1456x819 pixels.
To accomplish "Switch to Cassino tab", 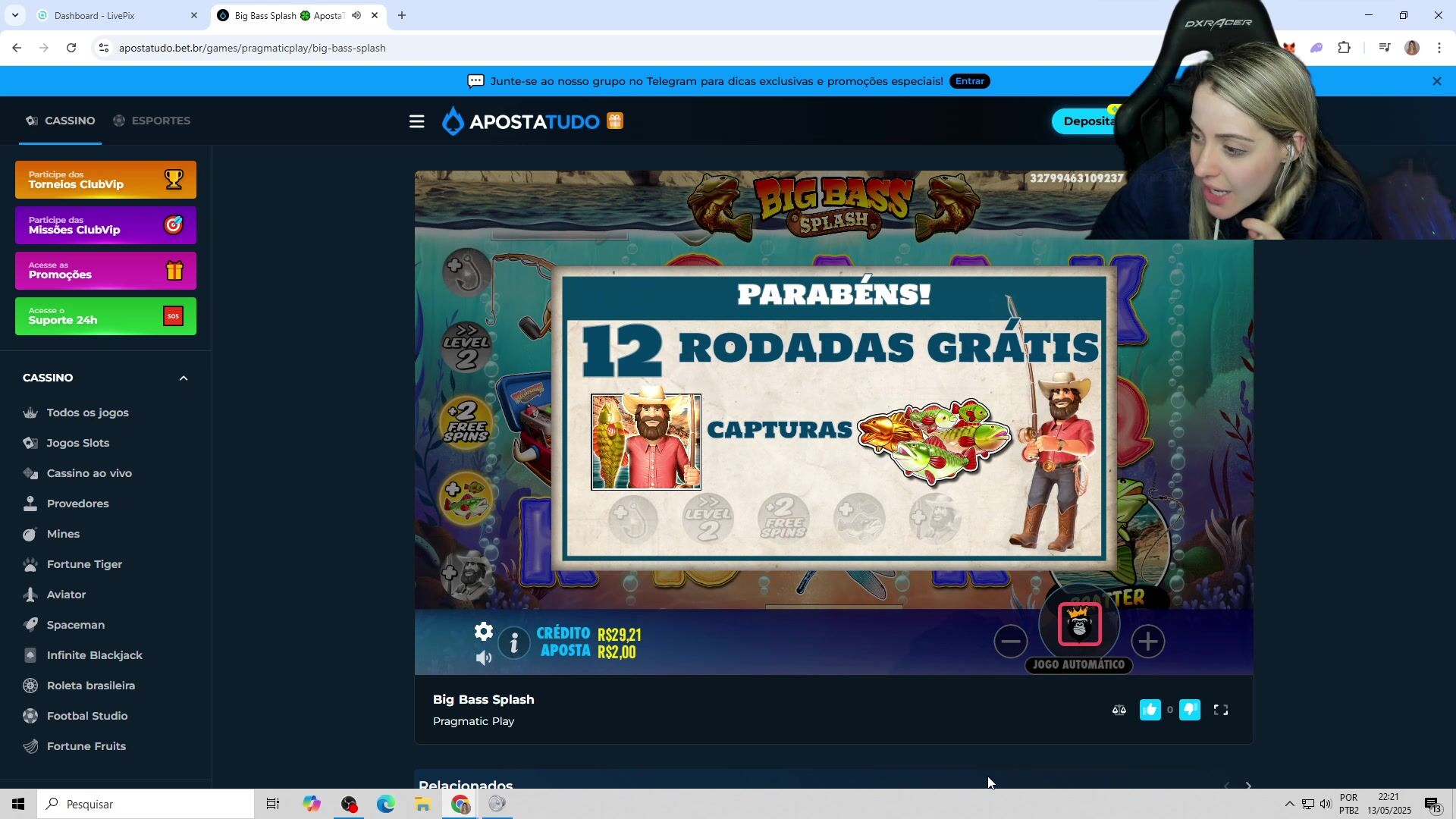I will (61, 121).
